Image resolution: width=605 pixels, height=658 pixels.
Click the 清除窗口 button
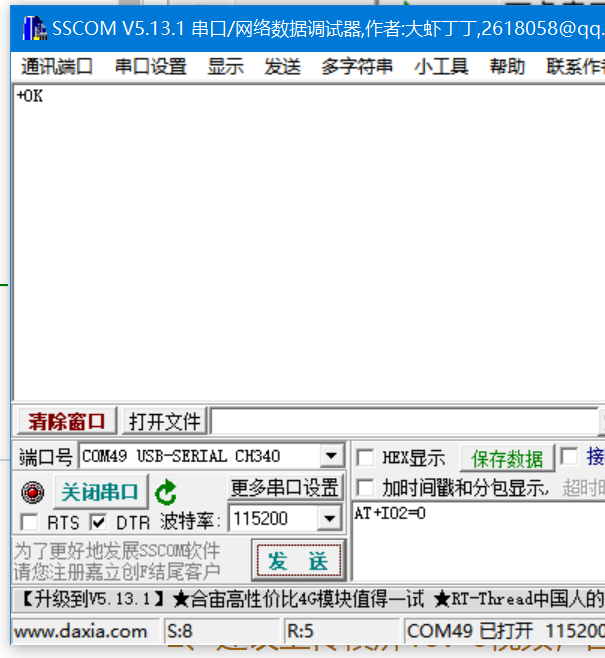pyautogui.click(x=67, y=420)
